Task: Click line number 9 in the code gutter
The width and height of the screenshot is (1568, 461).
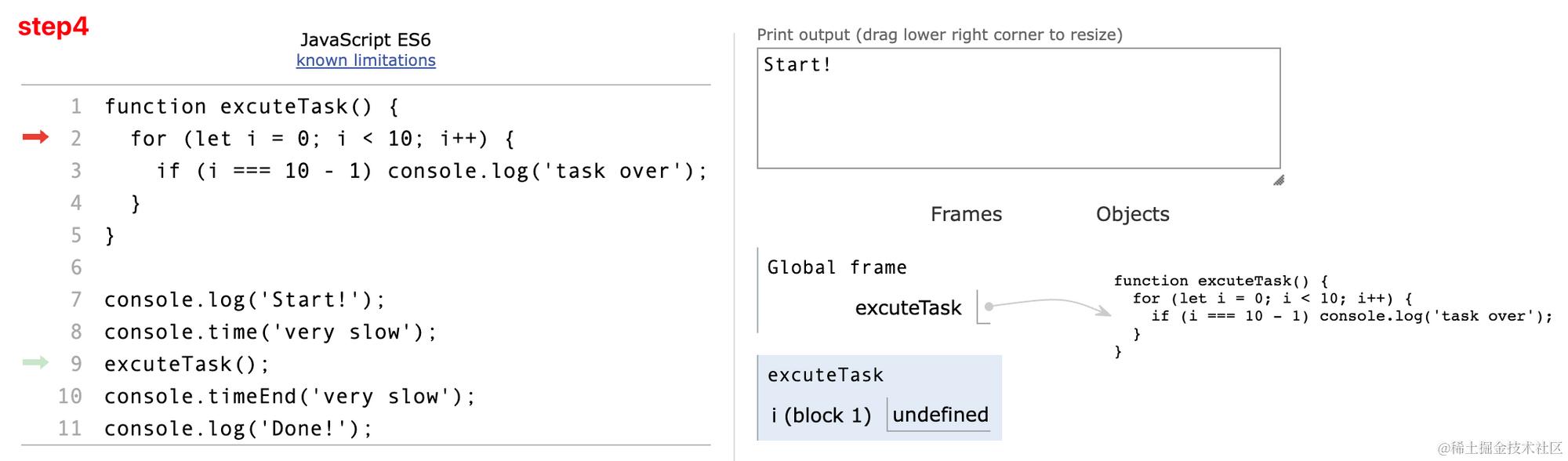Action: [74, 363]
